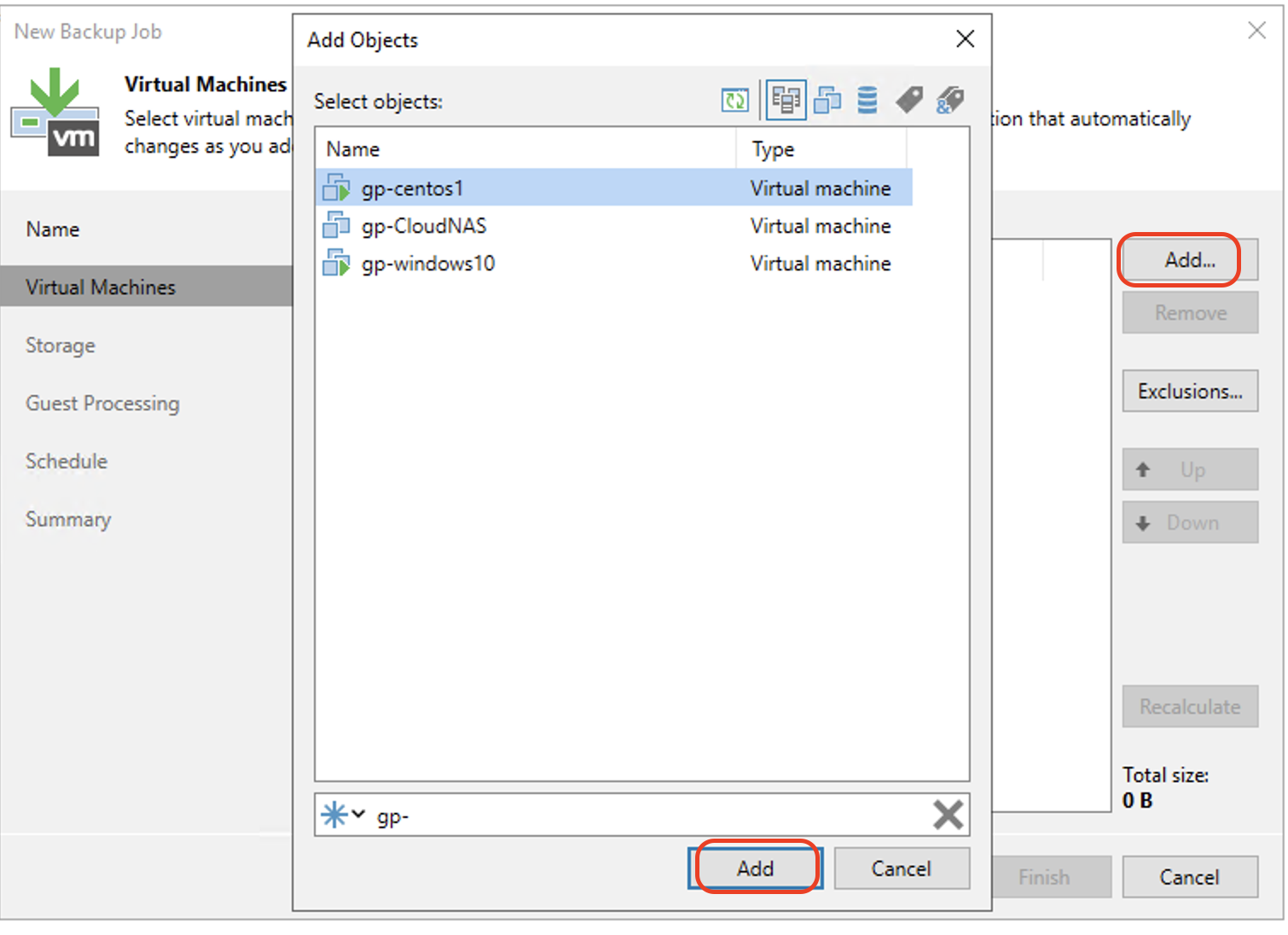1288x935 pixels.
Task: Go to Guest Processing wizard step
Action: (x=102, y=403)
